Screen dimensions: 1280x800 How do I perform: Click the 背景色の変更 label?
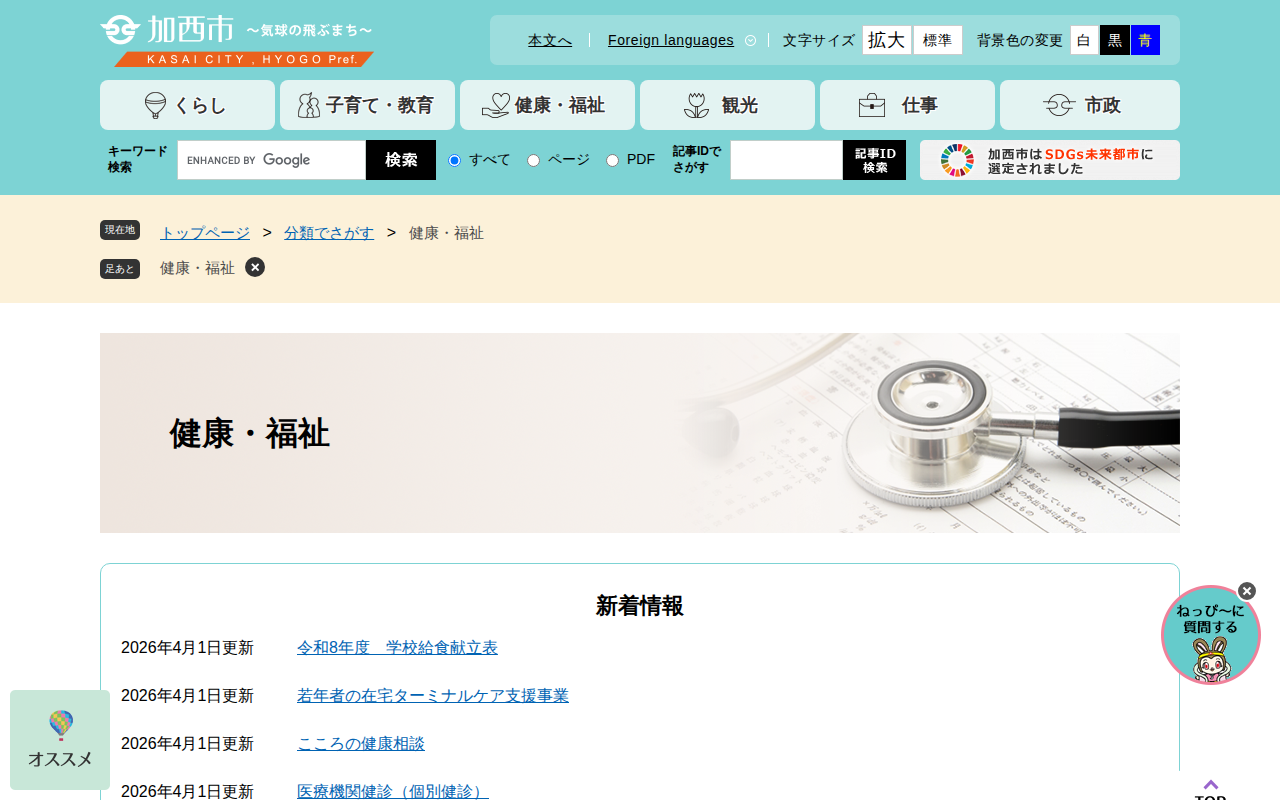[x=1020, y=40]
